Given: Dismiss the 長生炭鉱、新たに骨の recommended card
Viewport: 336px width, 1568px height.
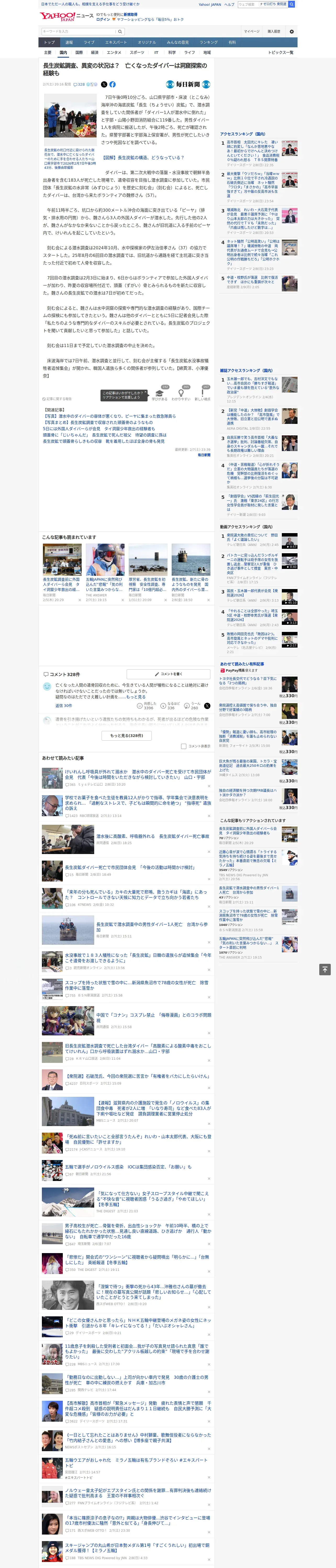Looking at the screenshot, I should 209,600.
